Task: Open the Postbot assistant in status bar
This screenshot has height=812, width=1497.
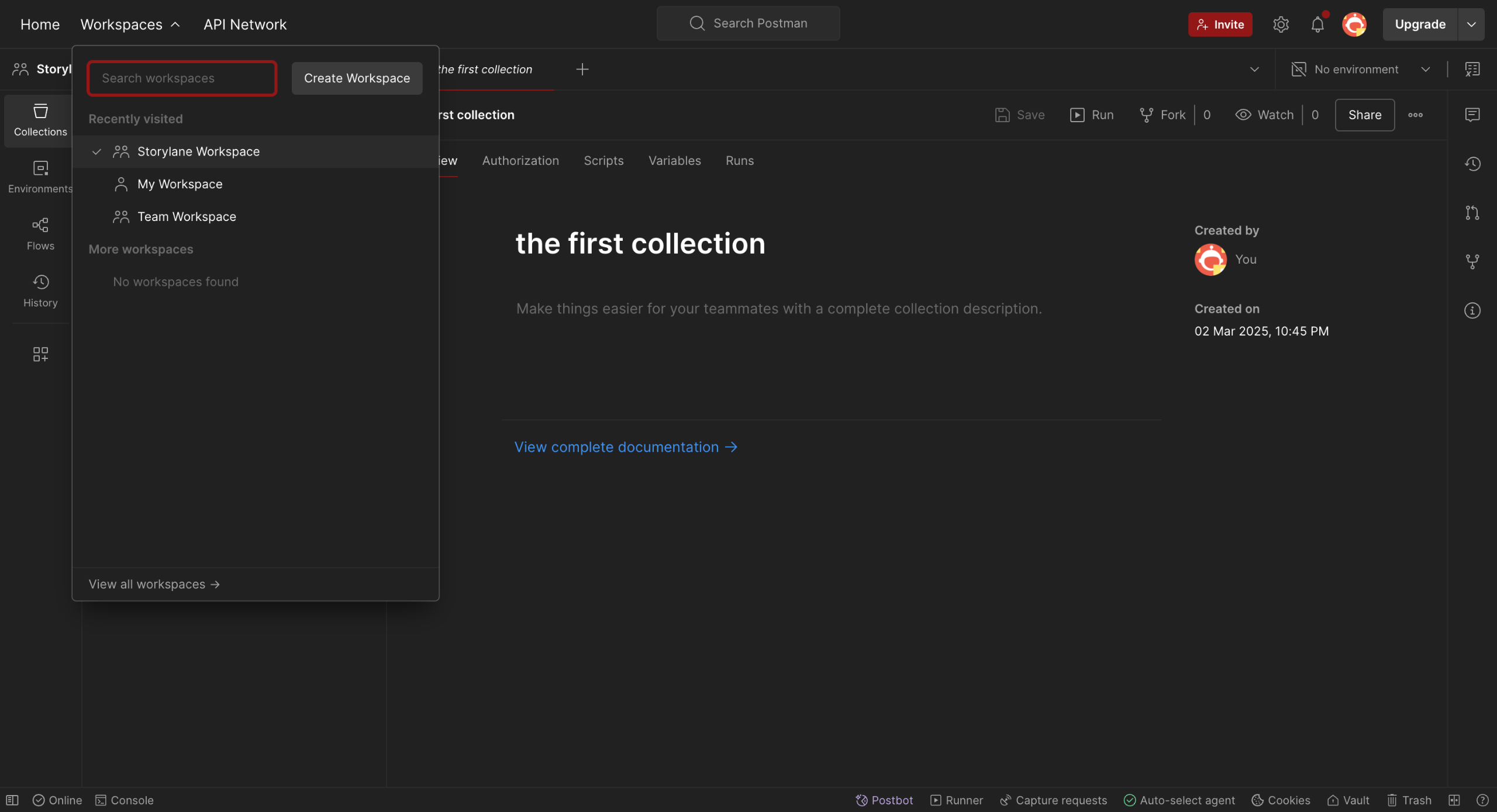Action: pos(884,800)
